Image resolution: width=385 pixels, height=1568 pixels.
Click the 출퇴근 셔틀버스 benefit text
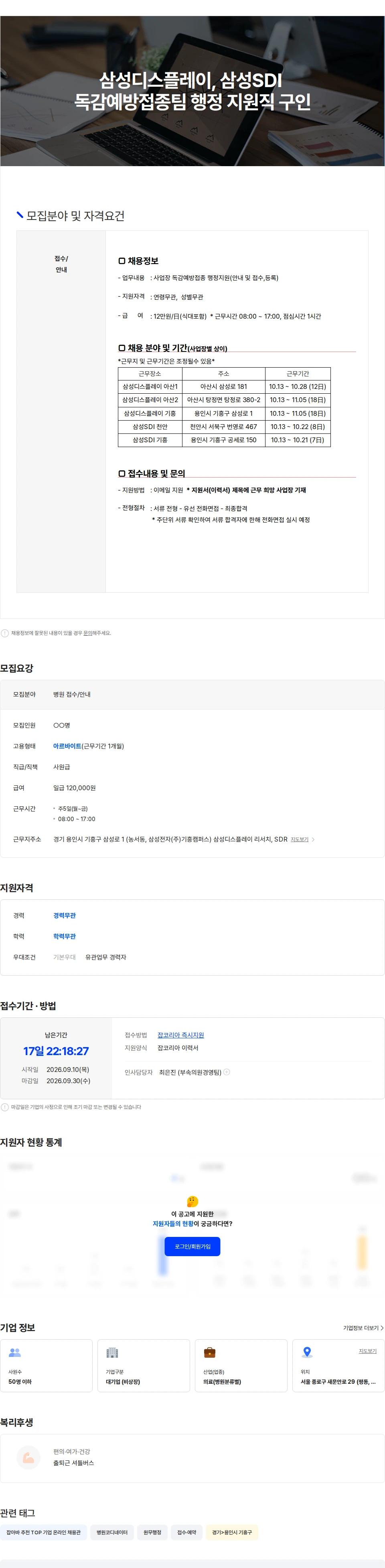74,1463
